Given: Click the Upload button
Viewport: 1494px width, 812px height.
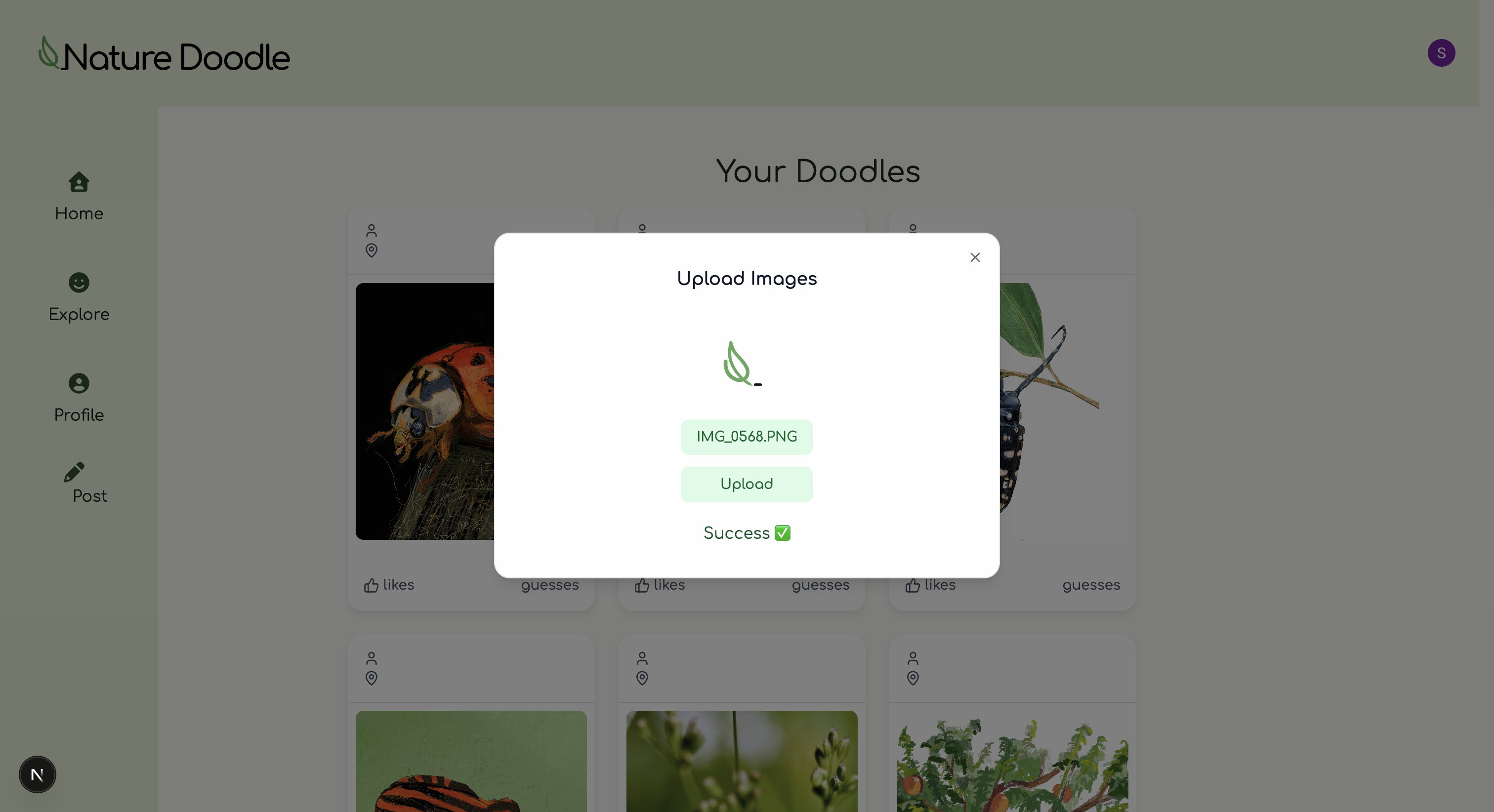Looking at the screenshot, I should 747,485.
